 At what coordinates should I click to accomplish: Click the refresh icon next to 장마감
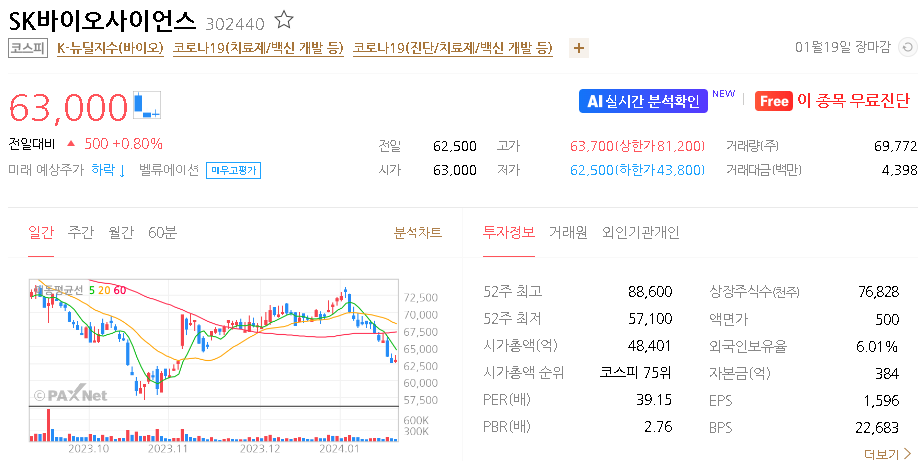coord(907,47)
